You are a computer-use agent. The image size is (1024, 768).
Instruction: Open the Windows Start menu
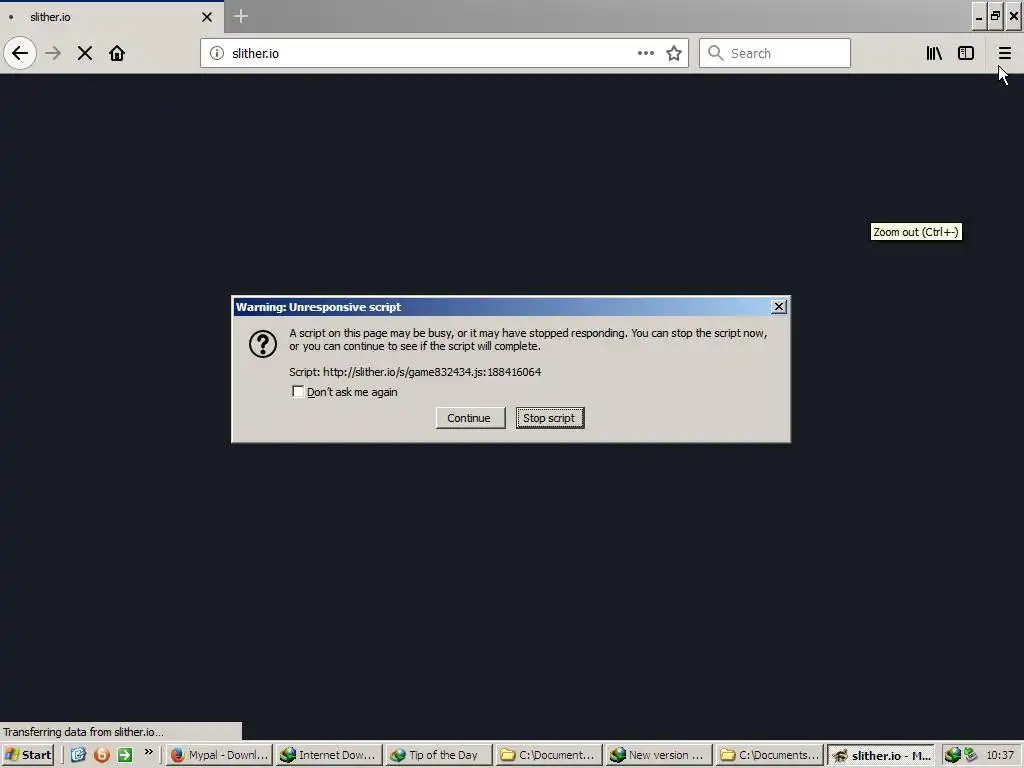click(x=27, y=755)
